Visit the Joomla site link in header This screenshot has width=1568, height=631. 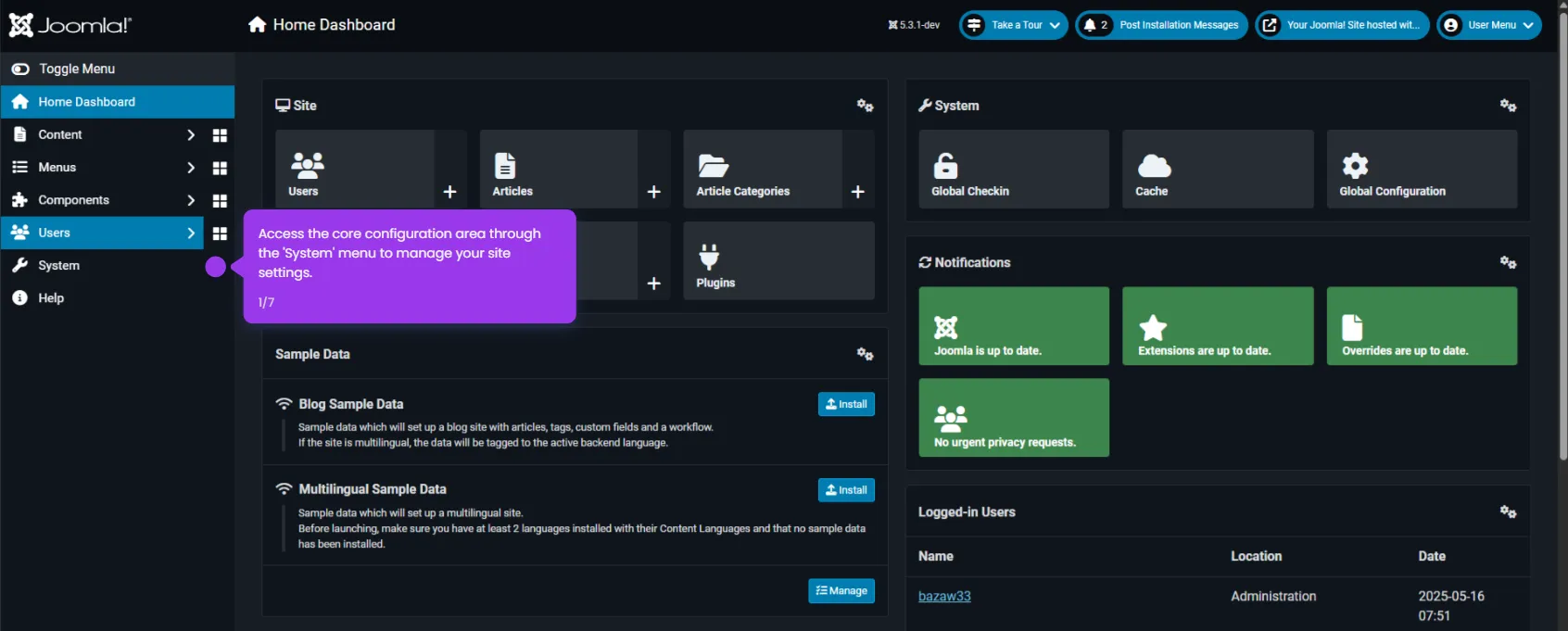click(1342, 25)
